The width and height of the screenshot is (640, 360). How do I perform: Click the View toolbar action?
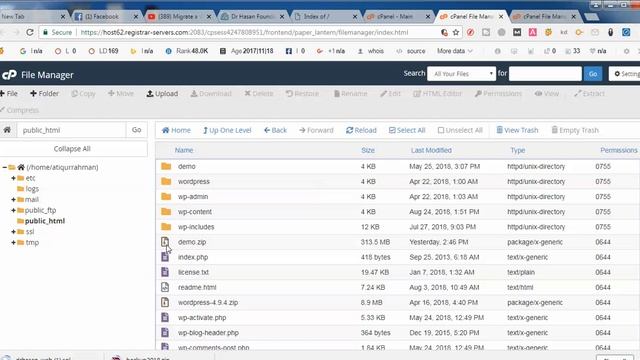(x=547, y=93)
